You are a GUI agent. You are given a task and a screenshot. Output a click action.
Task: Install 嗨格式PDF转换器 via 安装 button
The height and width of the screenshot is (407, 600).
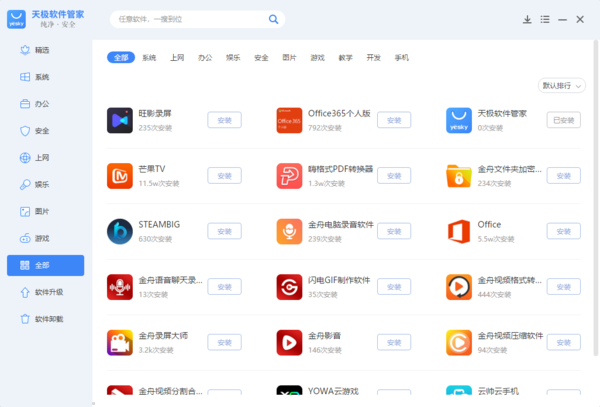[x=394, y=176]
